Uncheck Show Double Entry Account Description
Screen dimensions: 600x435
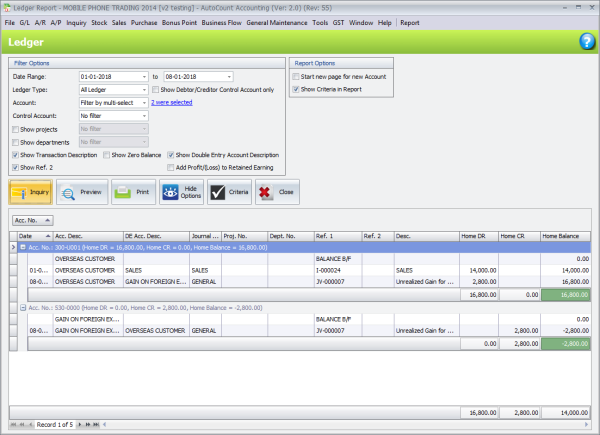[171, 155]
